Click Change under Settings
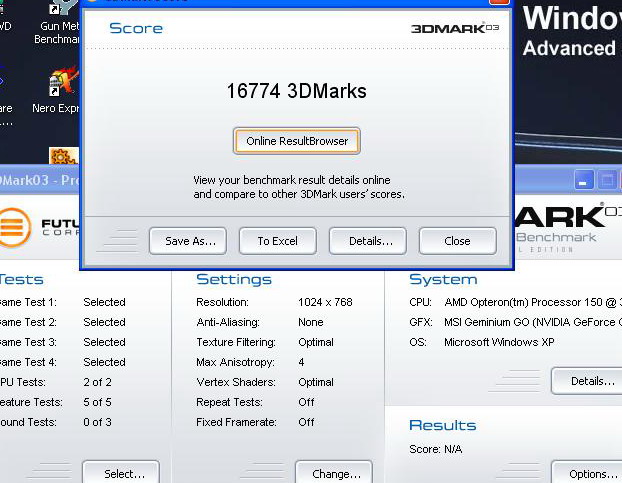 [334, 473]
